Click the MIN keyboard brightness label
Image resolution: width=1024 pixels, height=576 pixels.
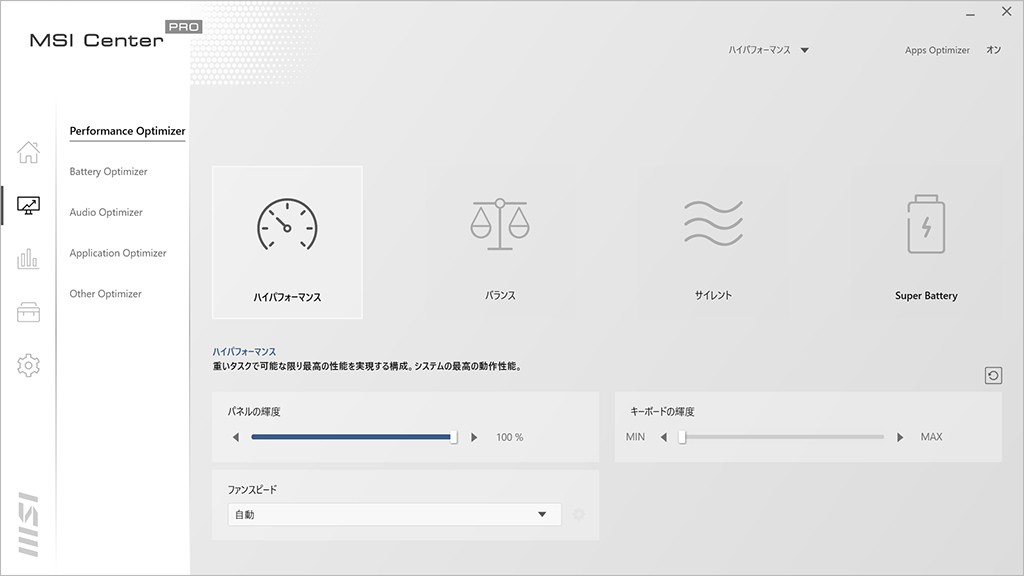635,437
